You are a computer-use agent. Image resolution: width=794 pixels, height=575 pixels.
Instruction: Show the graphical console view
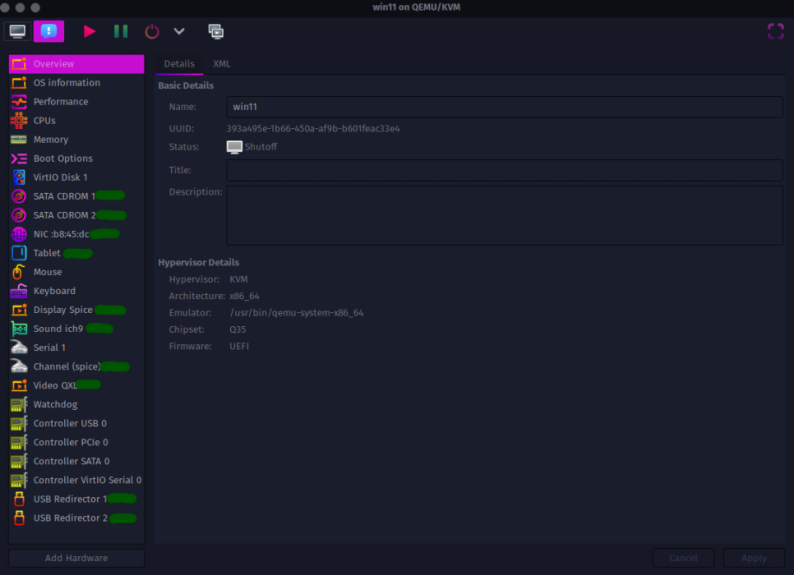click(17, 31)
